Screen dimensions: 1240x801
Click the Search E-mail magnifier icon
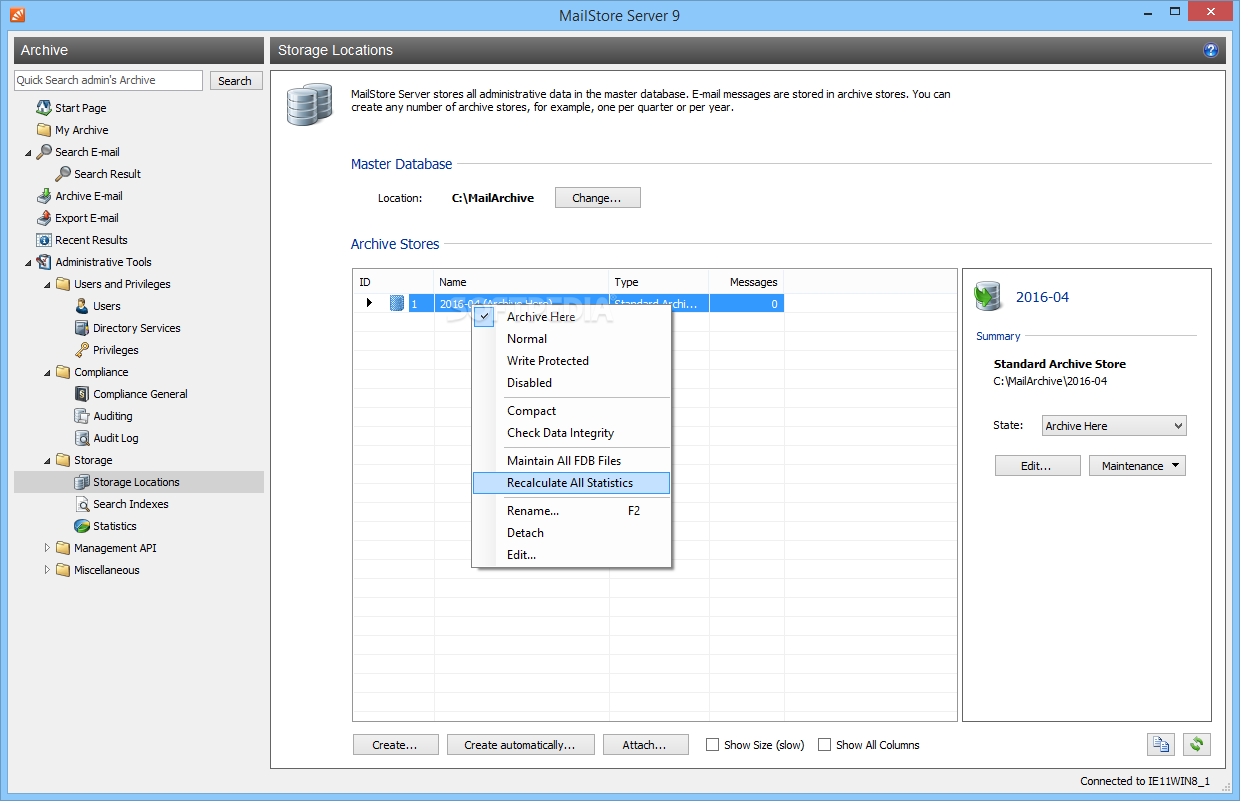[x=44, y=152]
